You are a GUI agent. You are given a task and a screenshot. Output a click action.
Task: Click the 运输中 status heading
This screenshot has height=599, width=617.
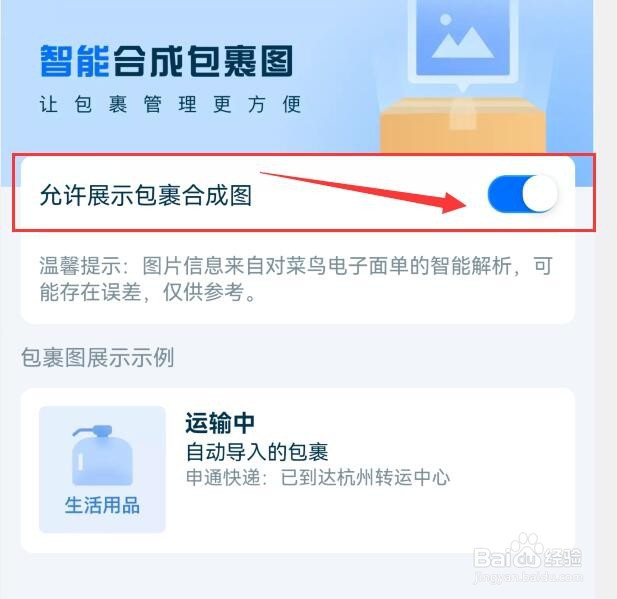pyautogui.click(x=220, y=423)
